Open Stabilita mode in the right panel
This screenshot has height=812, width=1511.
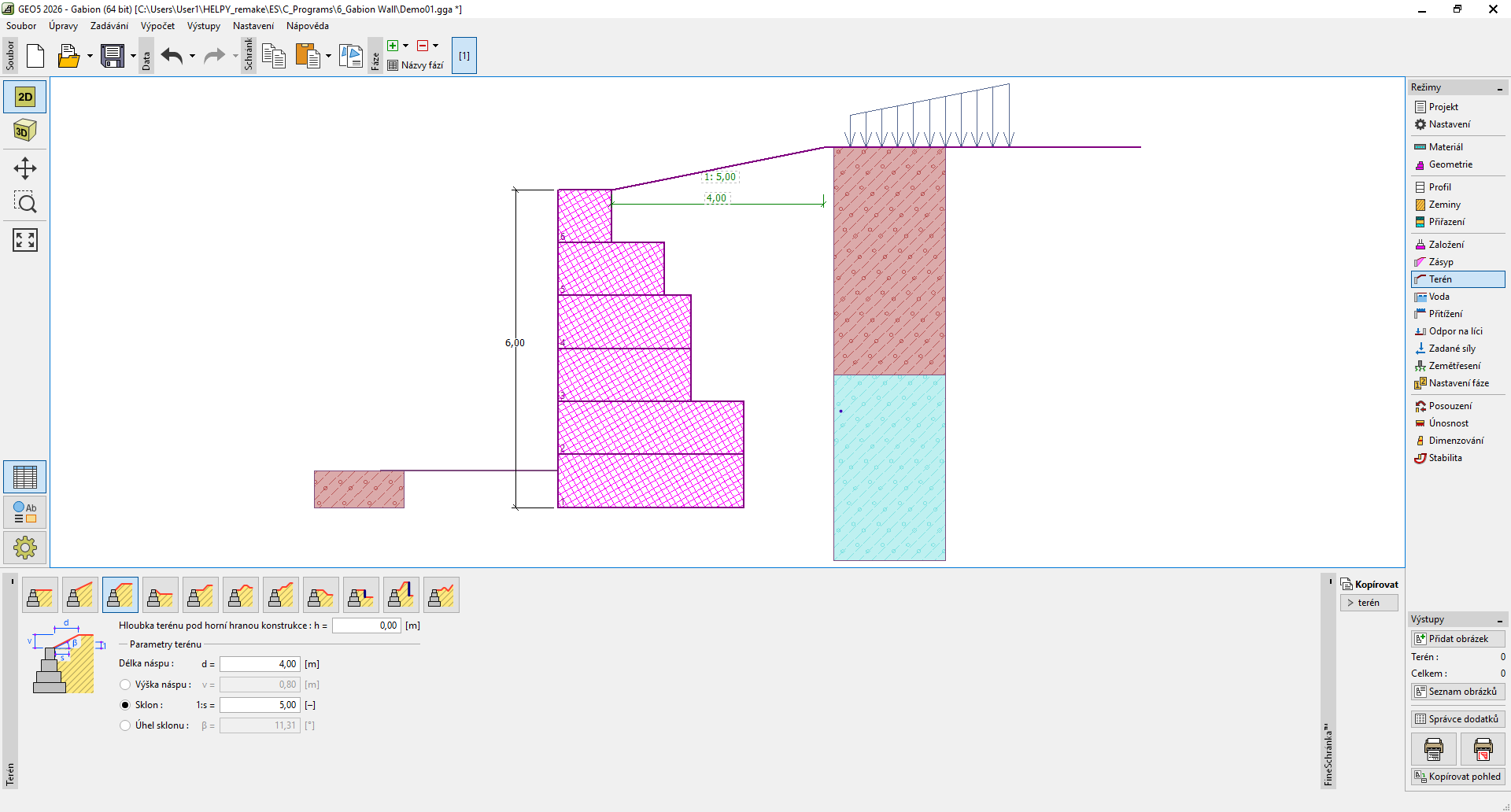1445,458
